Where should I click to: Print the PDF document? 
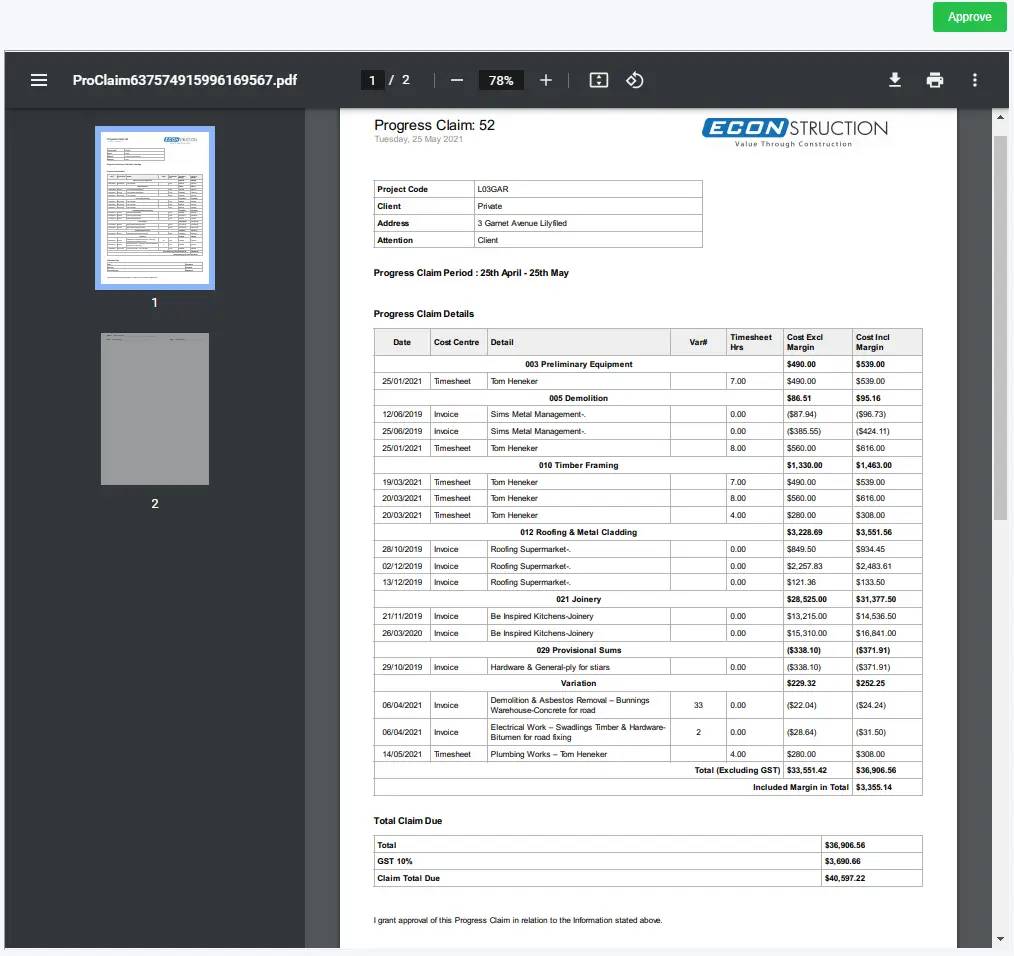935,80
